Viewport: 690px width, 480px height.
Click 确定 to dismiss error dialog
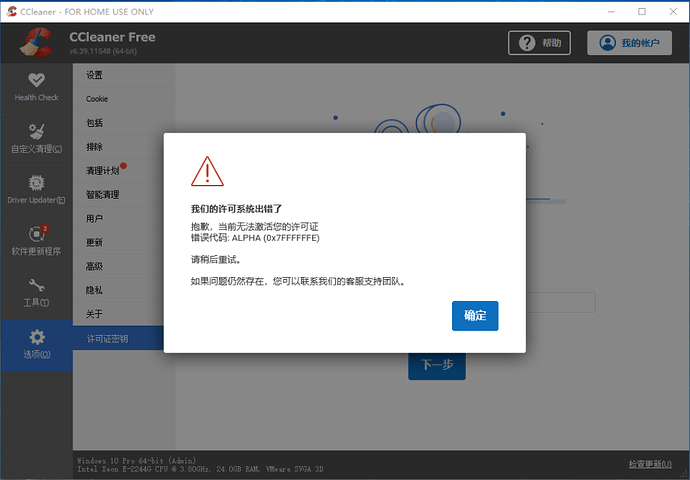pyautogui.click(x=474, y=315)
